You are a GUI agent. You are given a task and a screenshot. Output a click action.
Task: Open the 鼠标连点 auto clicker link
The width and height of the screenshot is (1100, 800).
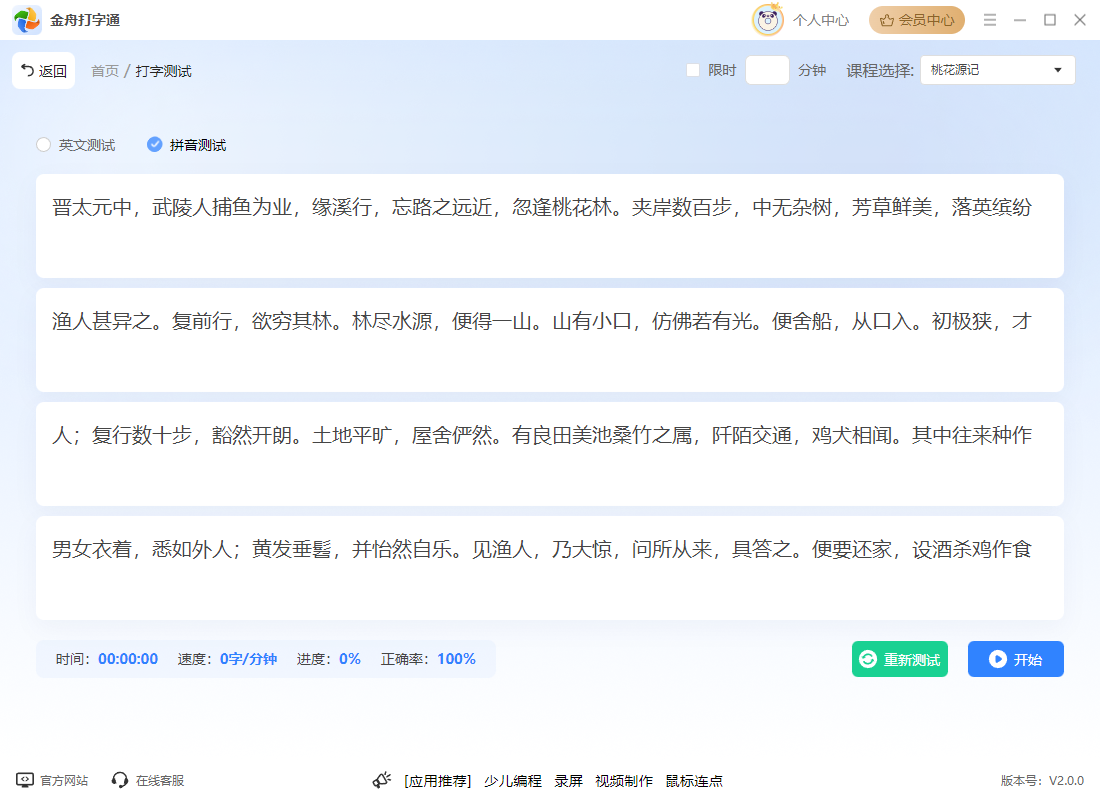pyautogui.click(x=694, y=781)
